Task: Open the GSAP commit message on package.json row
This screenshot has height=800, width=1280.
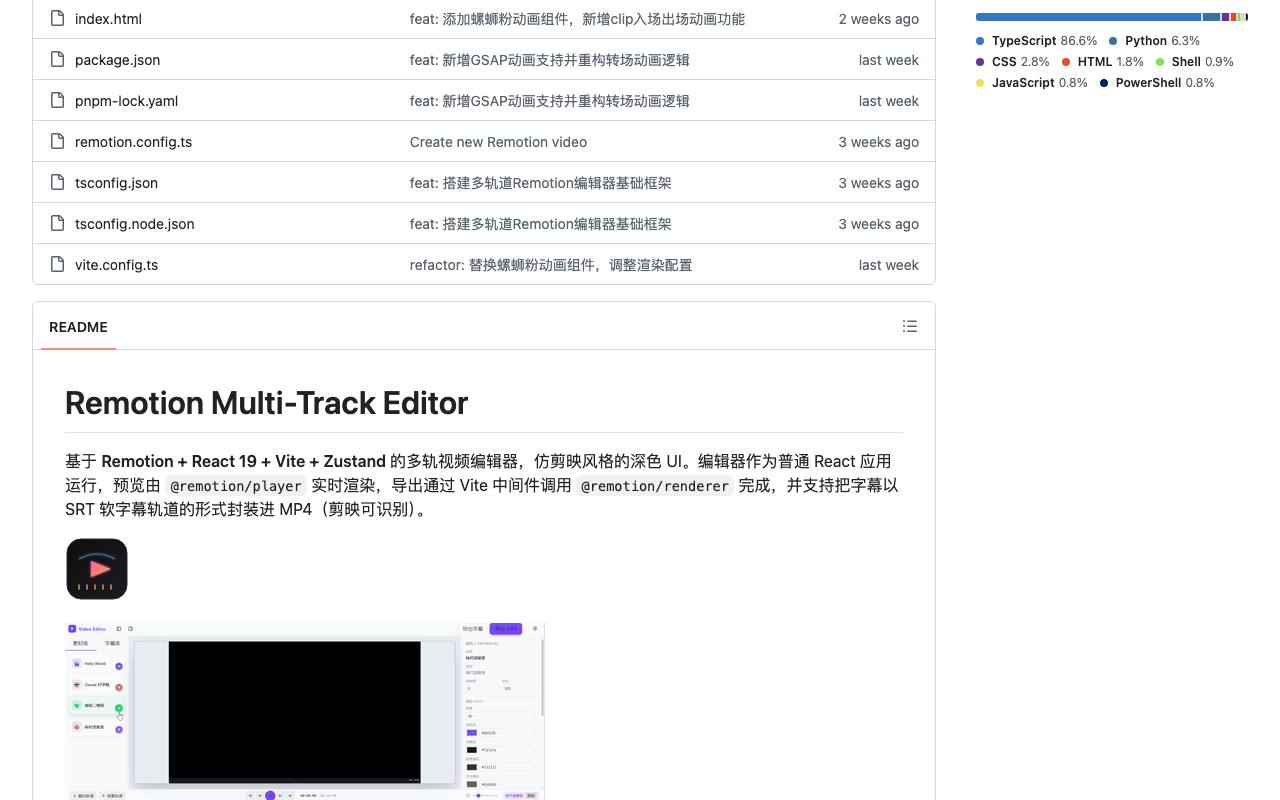Action: (549, 60)
